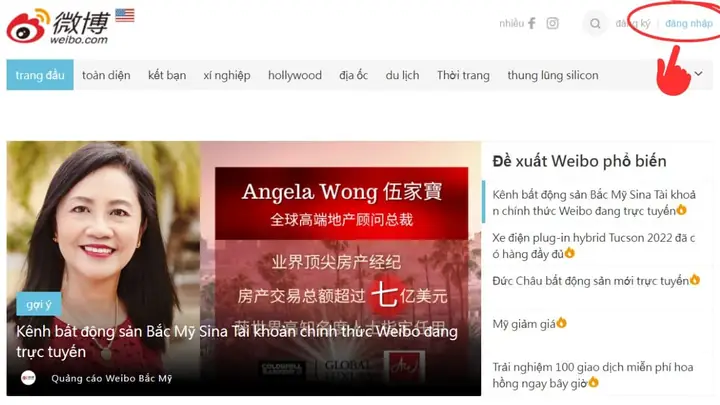Click the đăng nhập link
The image size is (720, 405).
point(689,23)
